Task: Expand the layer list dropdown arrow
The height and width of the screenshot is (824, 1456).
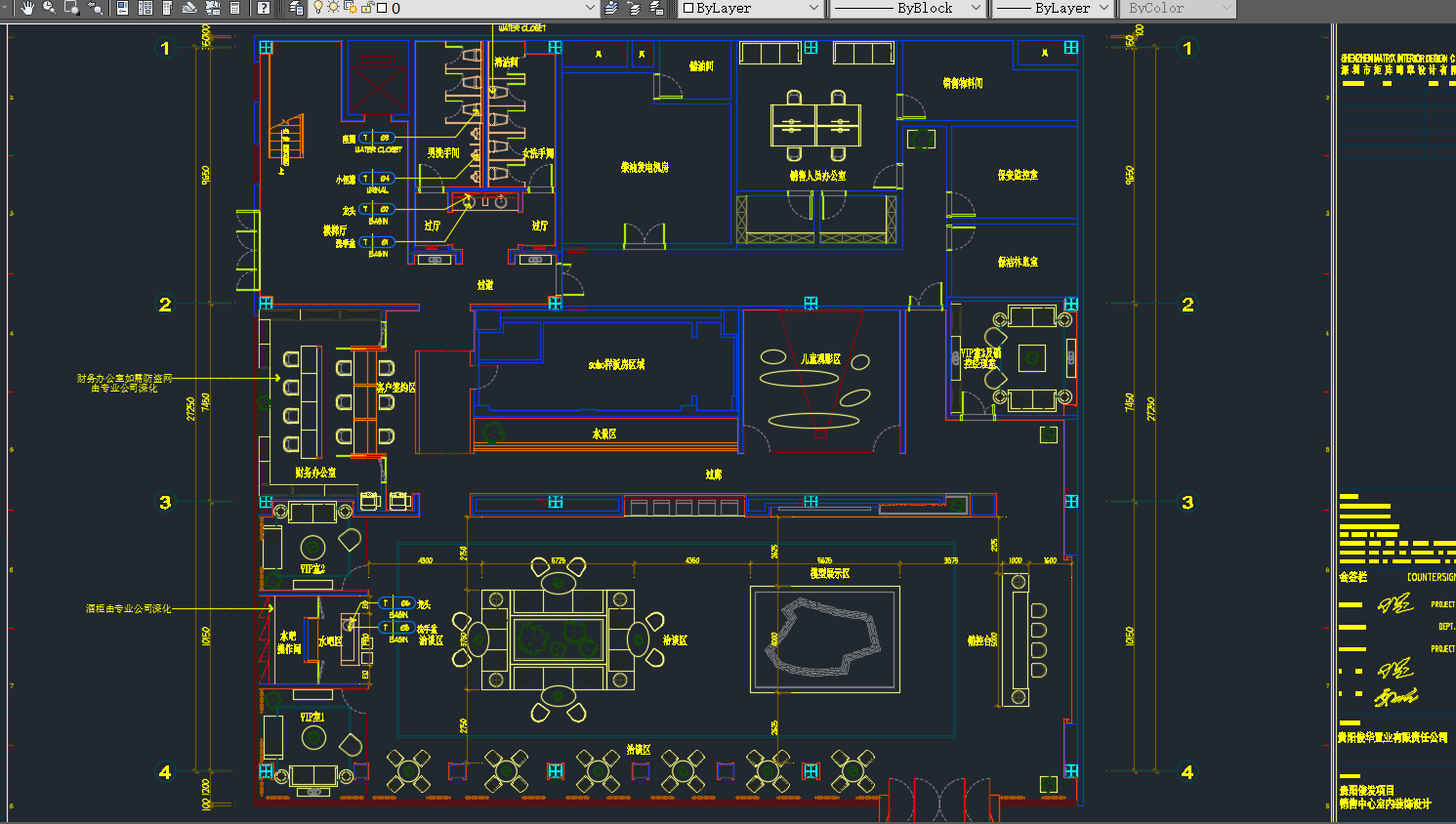Action: point(590,8)
